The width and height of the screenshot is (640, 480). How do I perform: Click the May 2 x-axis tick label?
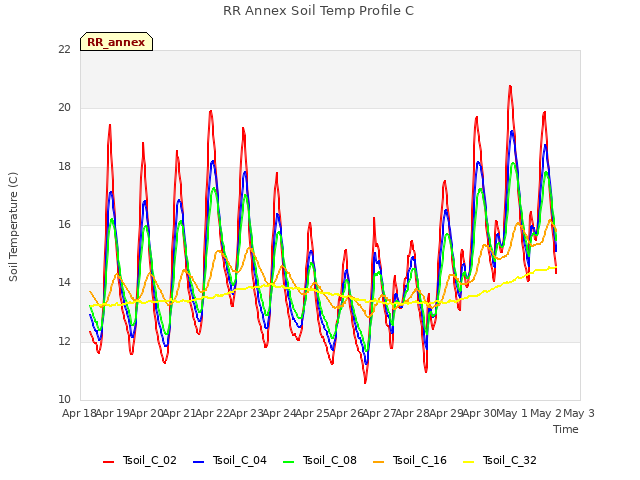click(544, 413)
